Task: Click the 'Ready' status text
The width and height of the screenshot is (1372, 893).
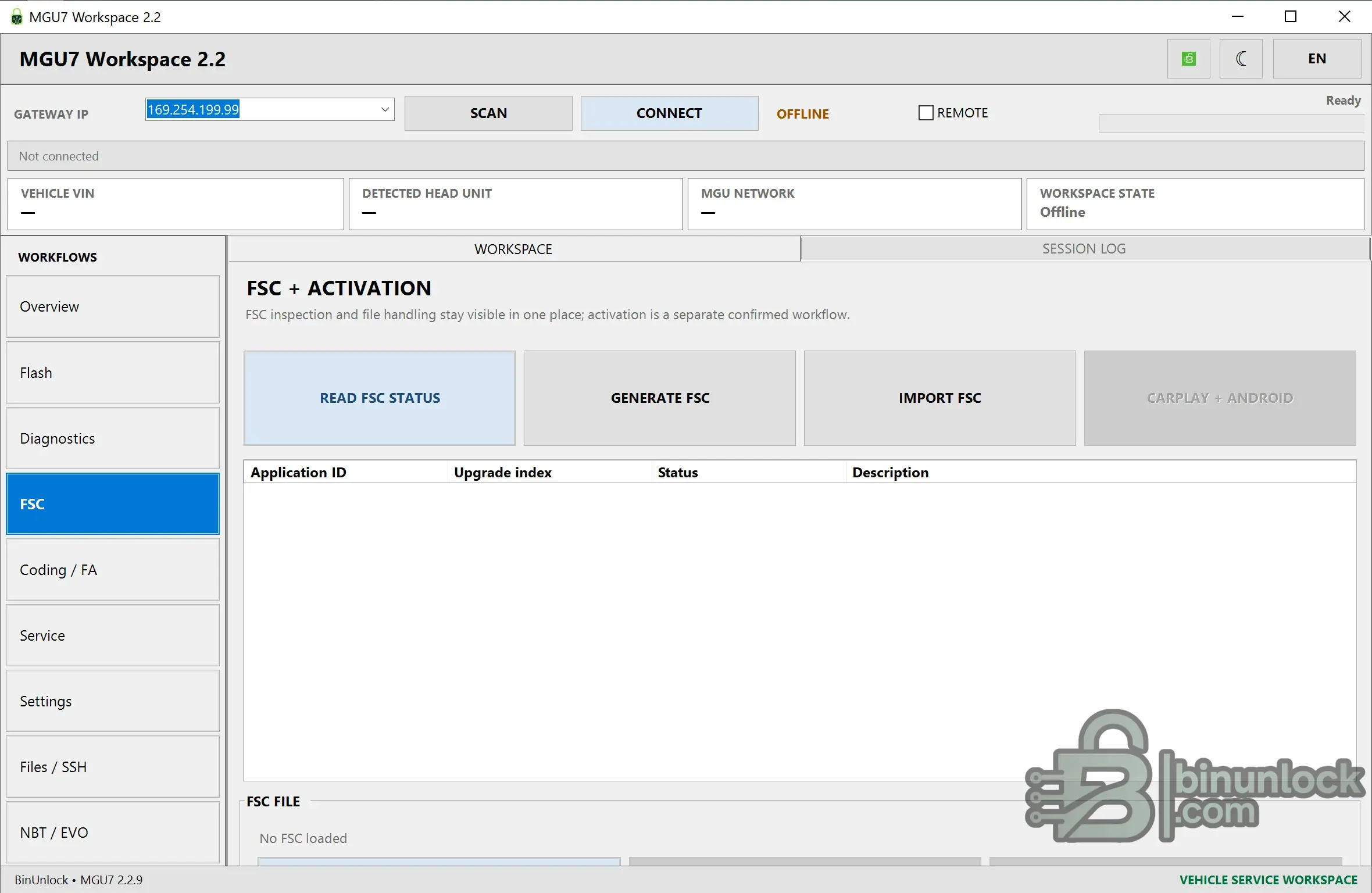Action: 1344,101
